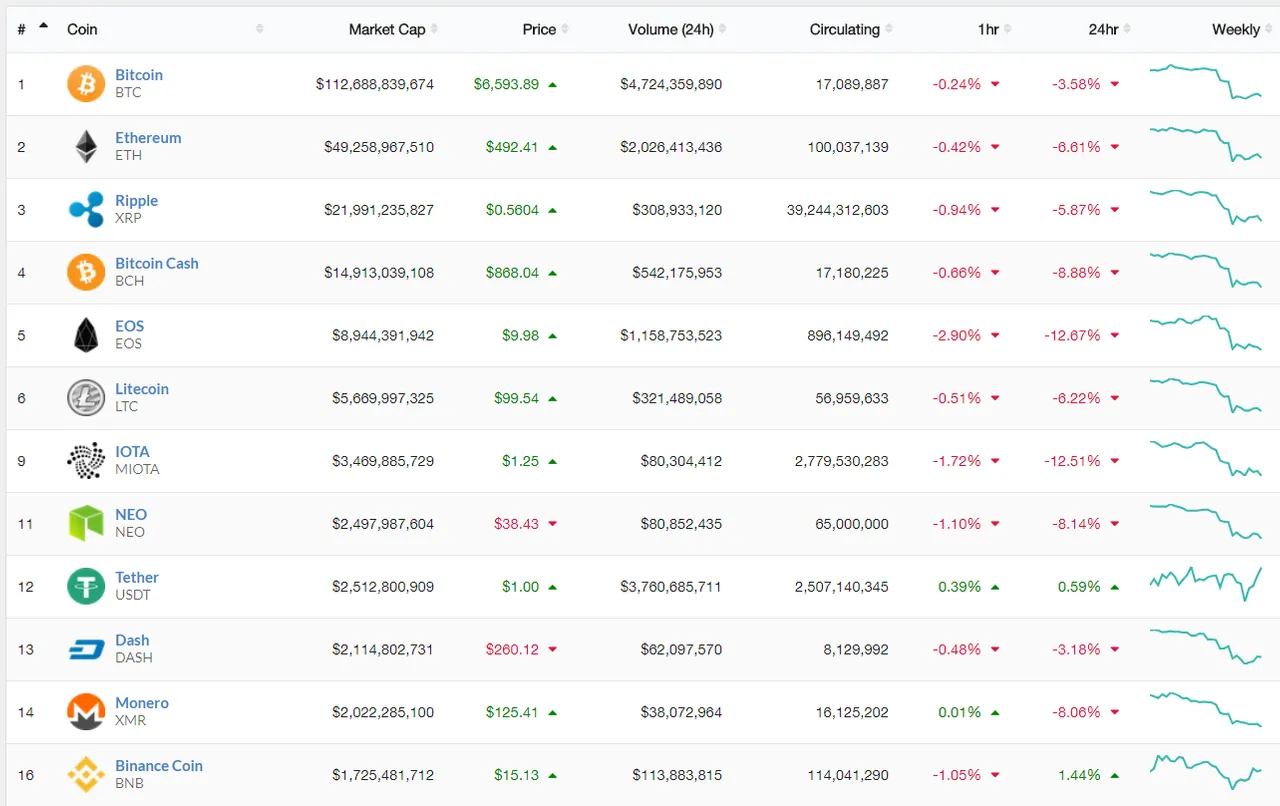View Bitcoin weekly sparkline chart
This screenshot has height=806, width=1280.
(1205, 82)
